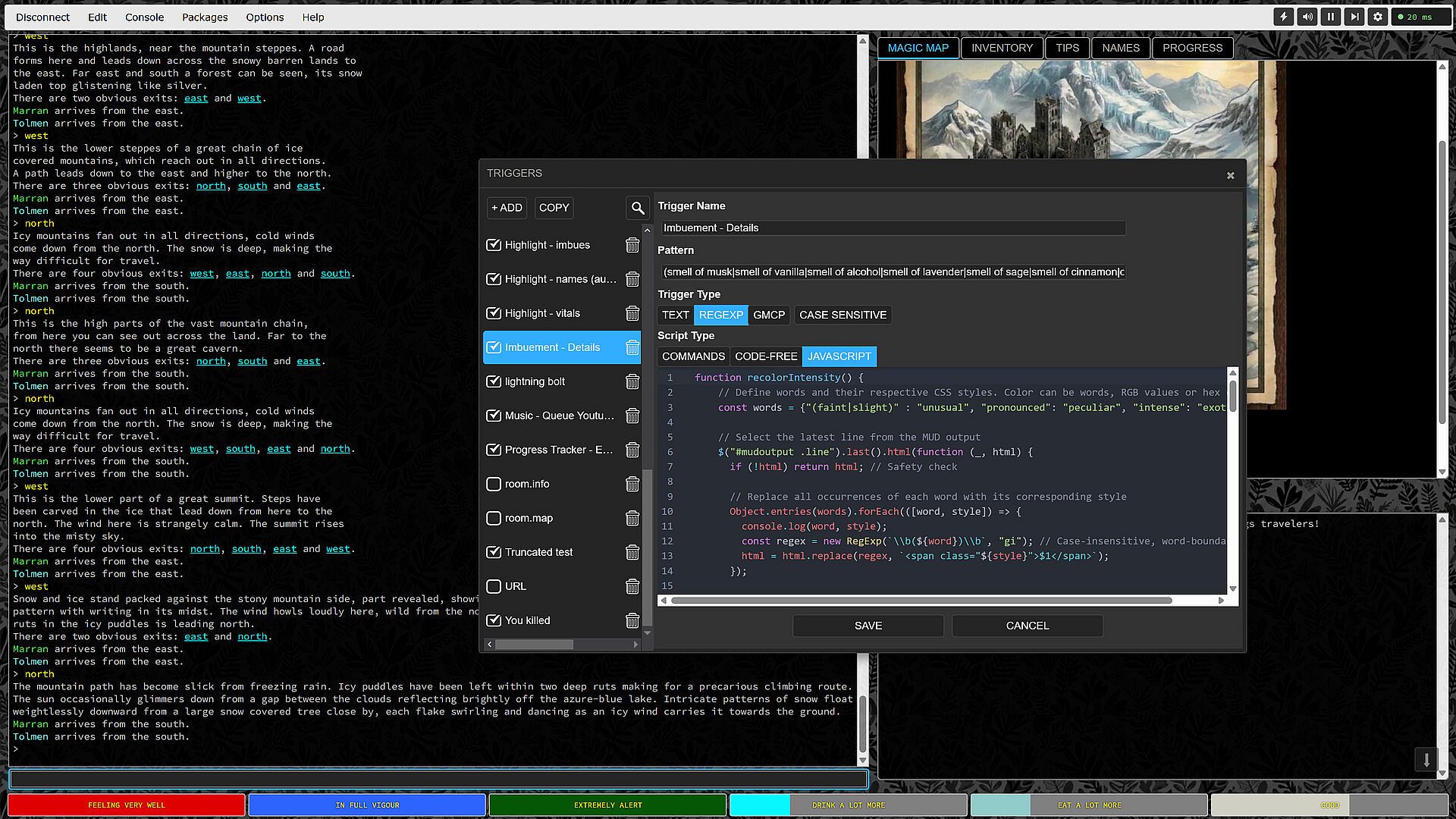This screenshot has width=1456, height=819.
Task: Click the Trigger Name input field
Action: [892, 227]
